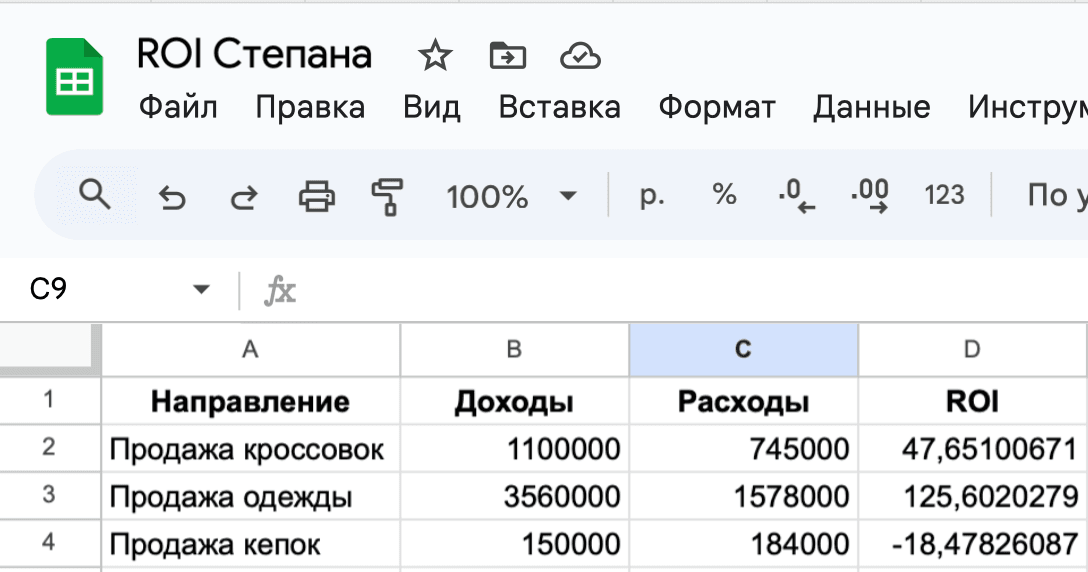Open the 100% zoom dropdown
The width and height of the screenshot is (1088, 572).
511,196
